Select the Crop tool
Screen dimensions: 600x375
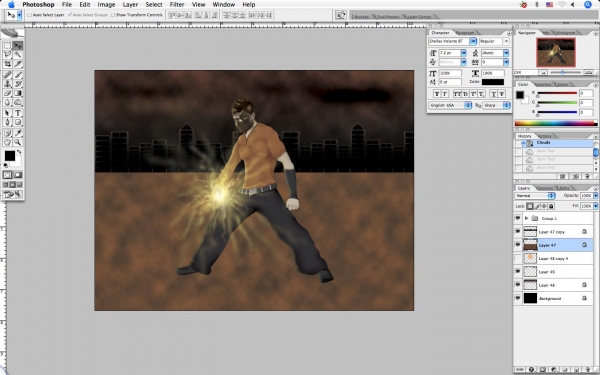coord(7,64)
